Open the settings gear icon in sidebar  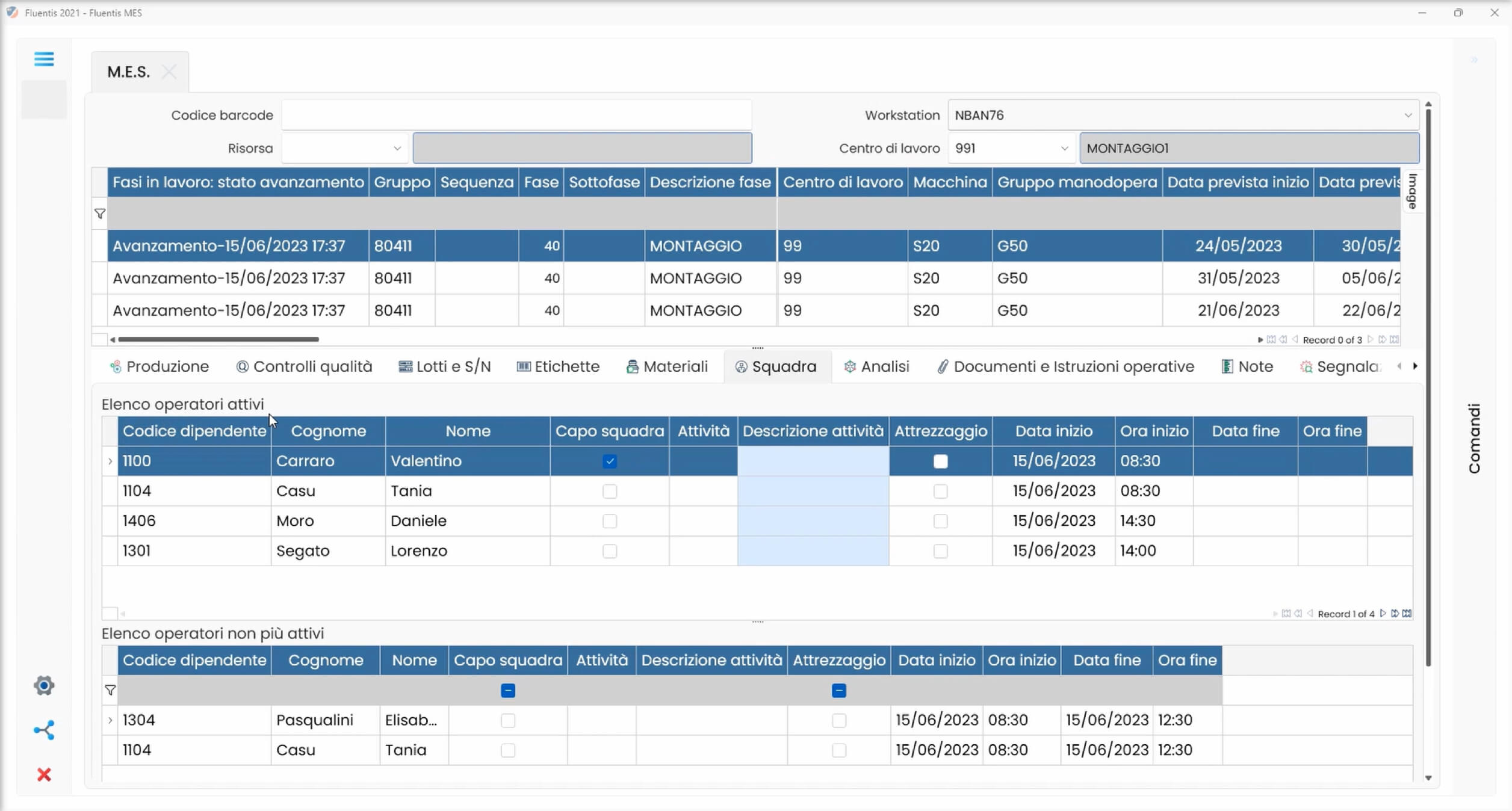(x=44, y=685)
